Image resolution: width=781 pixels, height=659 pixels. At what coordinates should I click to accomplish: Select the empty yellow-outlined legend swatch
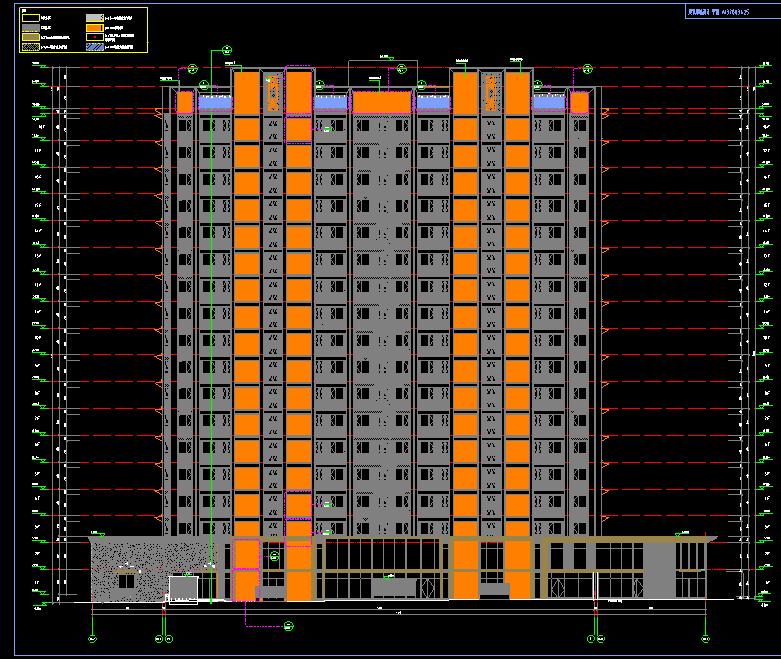coord(31,18)
